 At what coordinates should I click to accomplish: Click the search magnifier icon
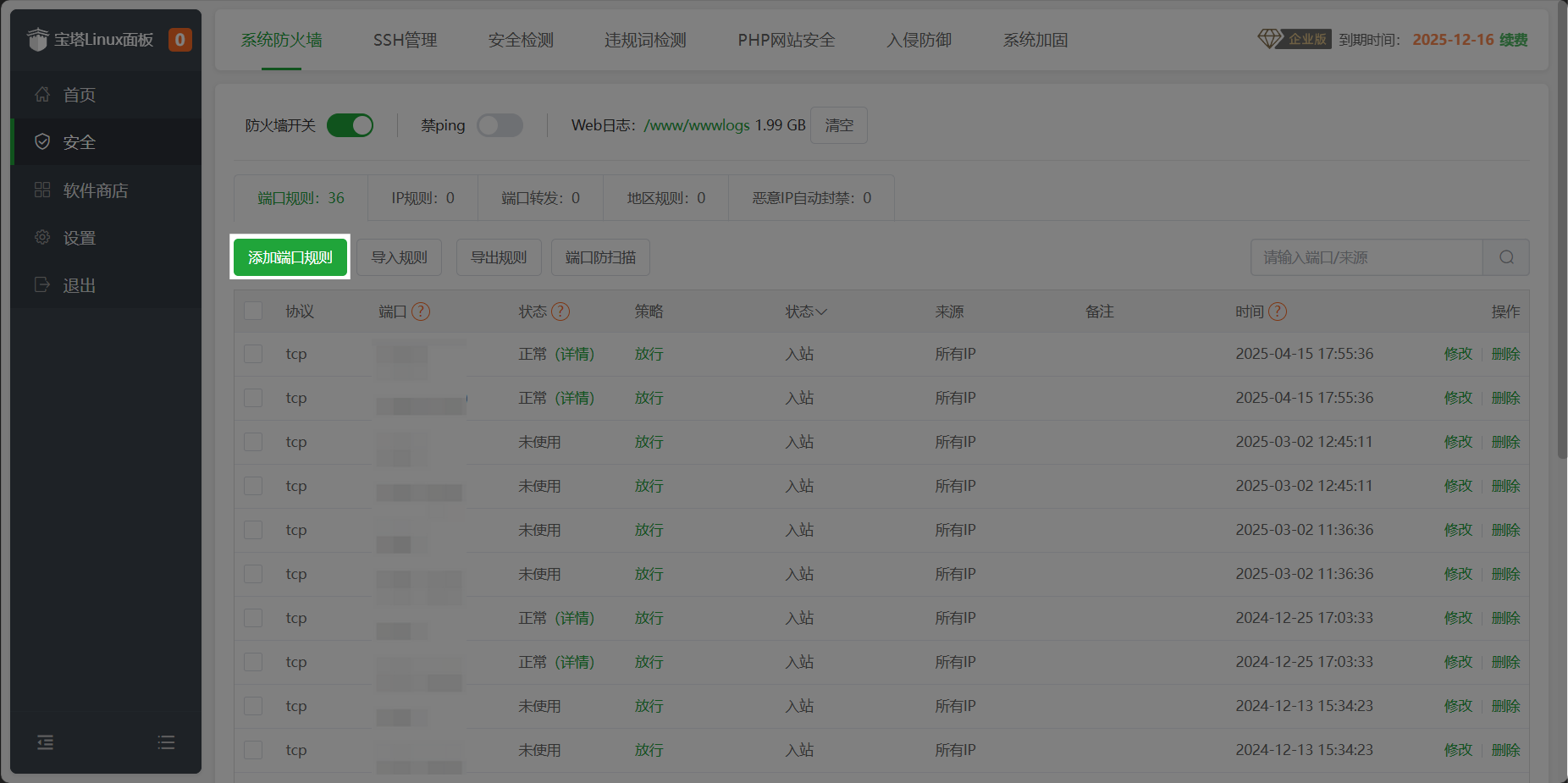[1506, 257]
